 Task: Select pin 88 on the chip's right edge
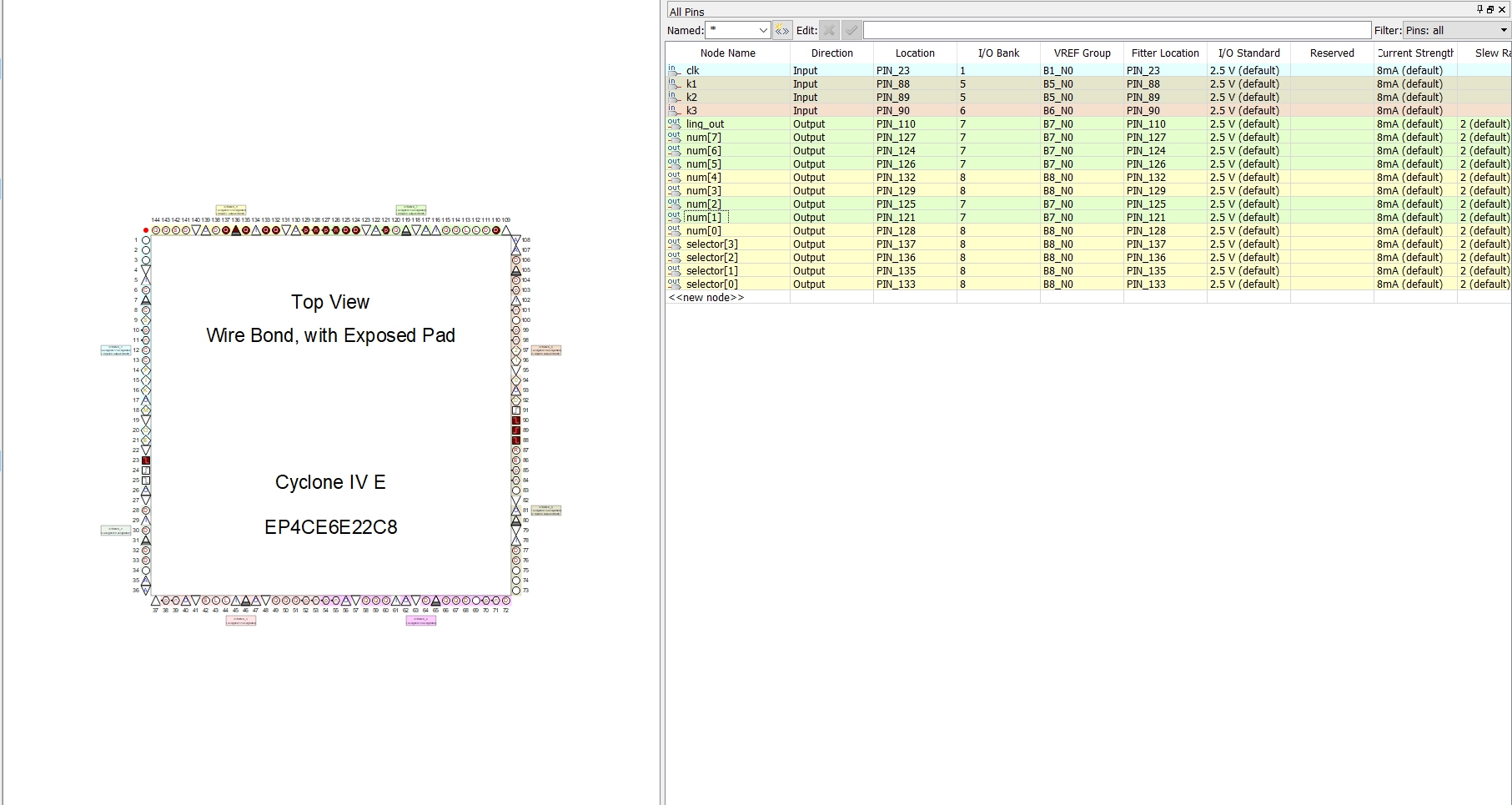click(x=516, y=440)
